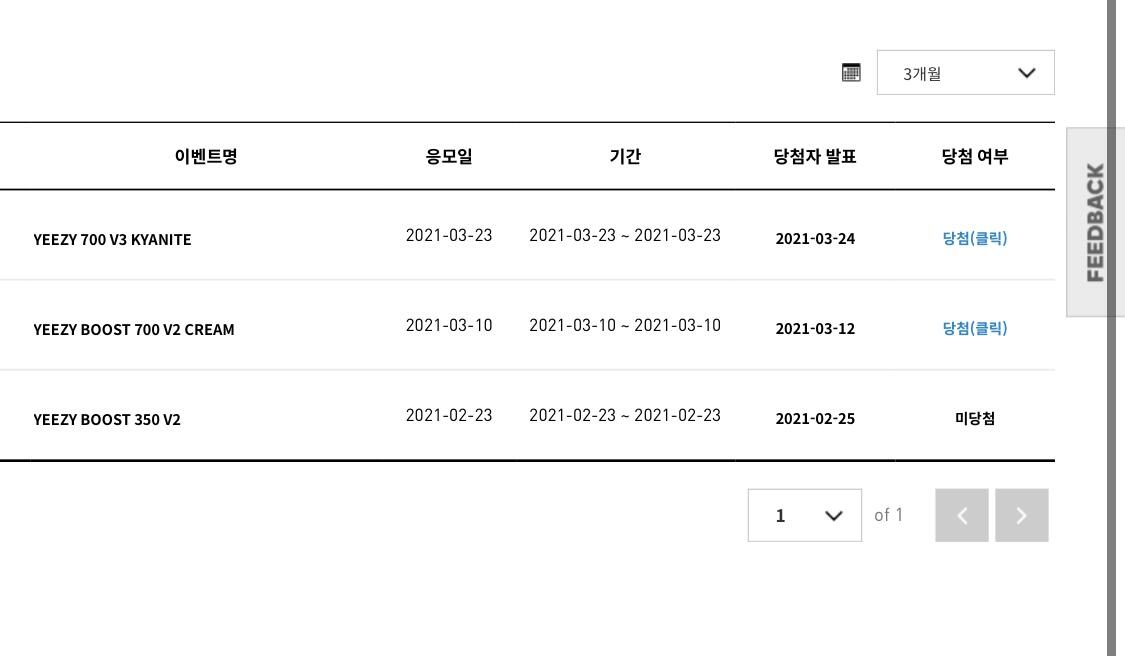This screenshot has height=656, width=1125.
Task: Click the 미당첨 result for YEEZY BOOST 350 V2
Action: [x=974, y=418]
